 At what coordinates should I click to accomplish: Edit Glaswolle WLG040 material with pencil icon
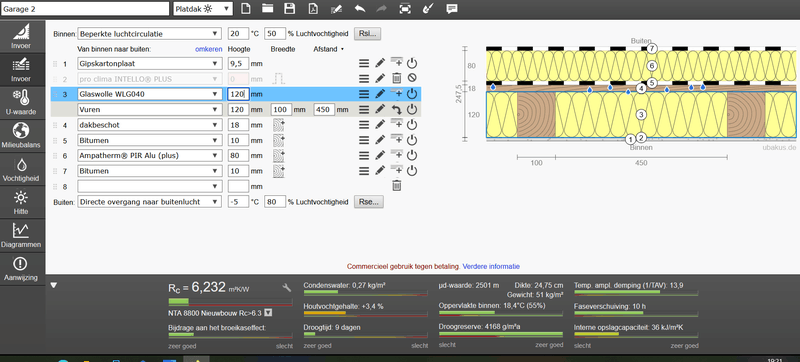[380, 94]
